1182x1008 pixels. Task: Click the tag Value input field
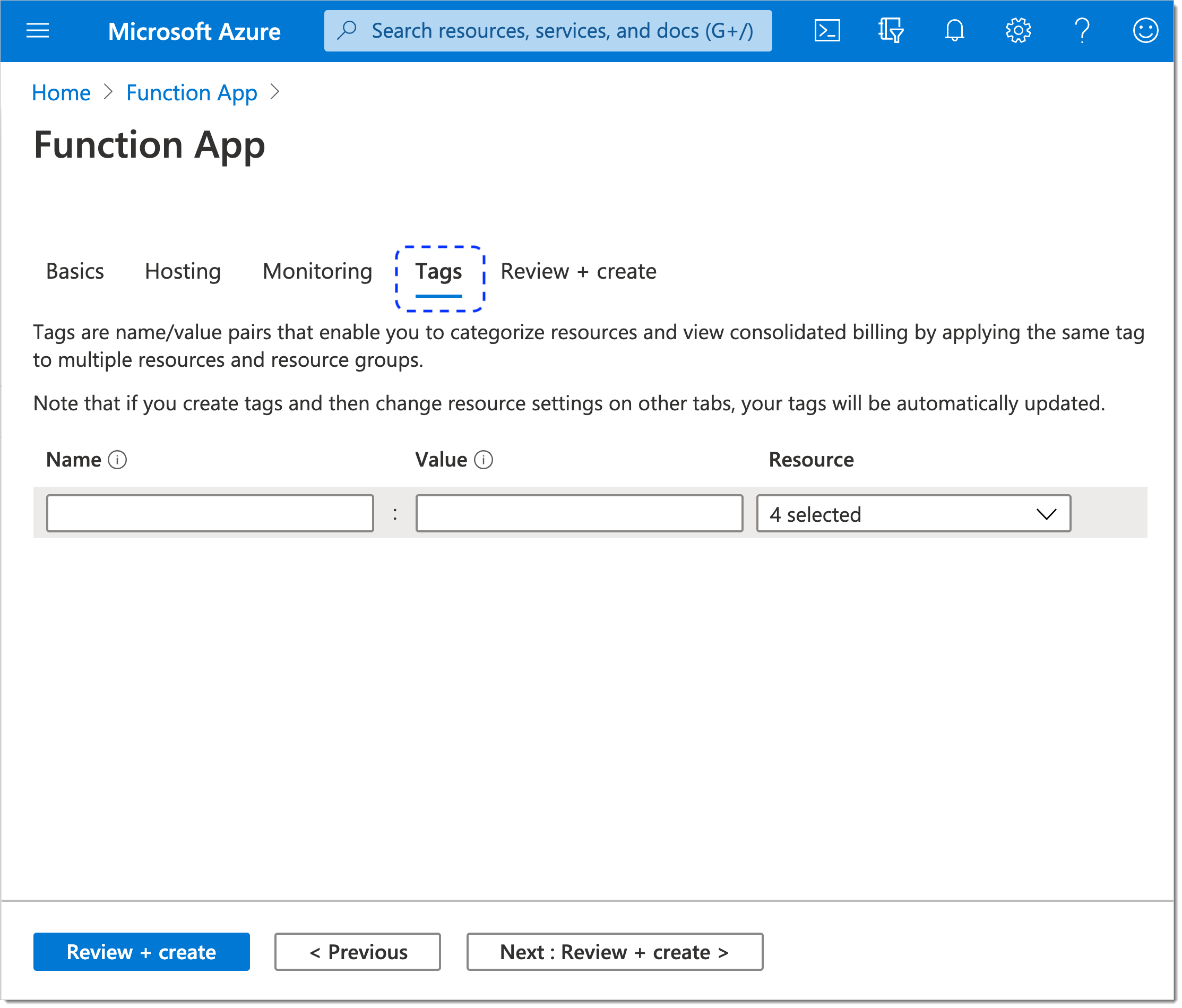579,513
